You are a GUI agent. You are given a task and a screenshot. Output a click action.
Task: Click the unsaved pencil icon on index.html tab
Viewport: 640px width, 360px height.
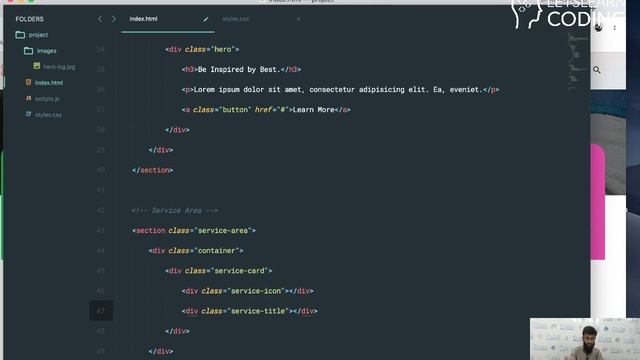(206, 19)
